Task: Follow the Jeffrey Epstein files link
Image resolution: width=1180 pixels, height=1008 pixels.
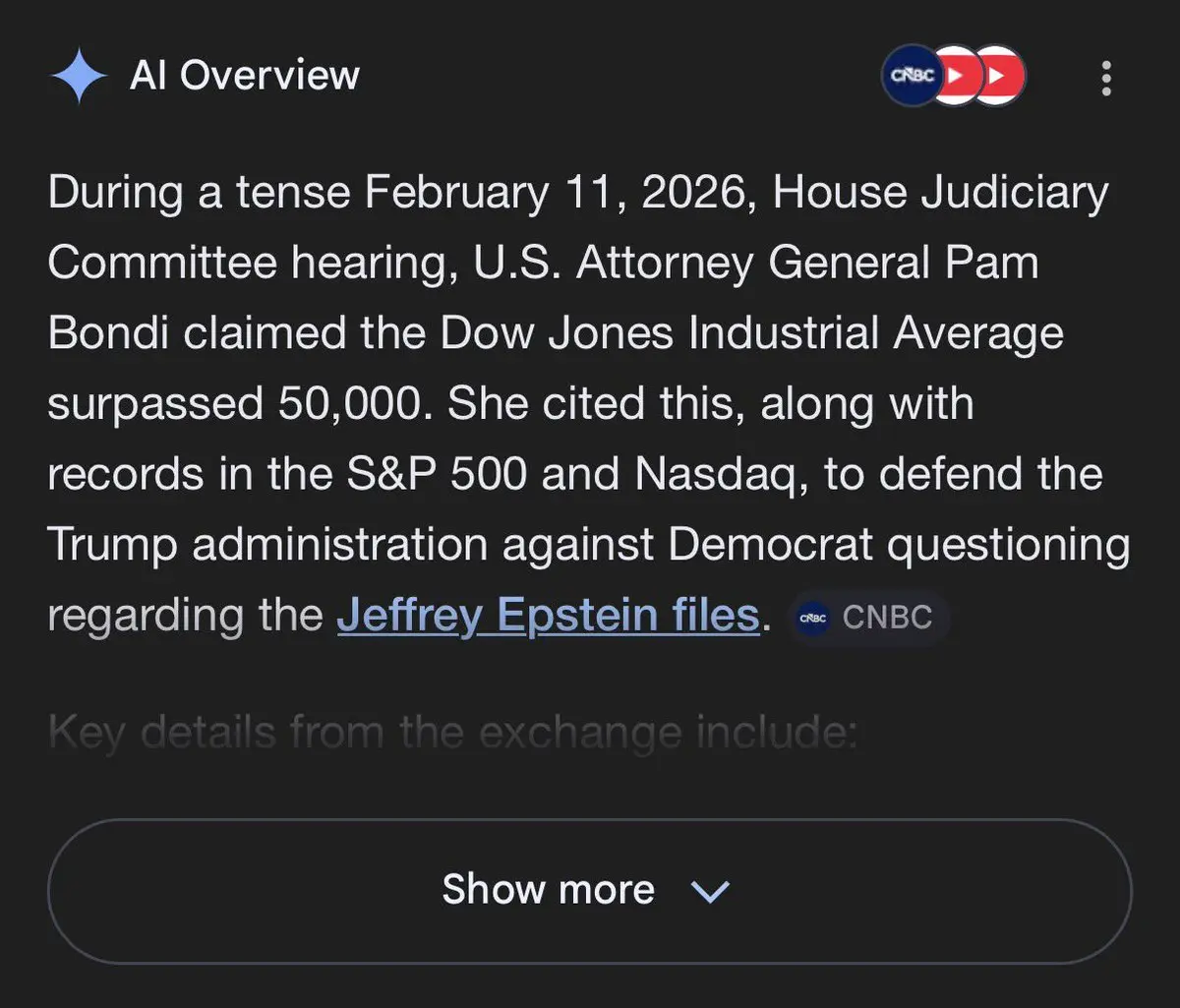Action: [x=548, y=616]
